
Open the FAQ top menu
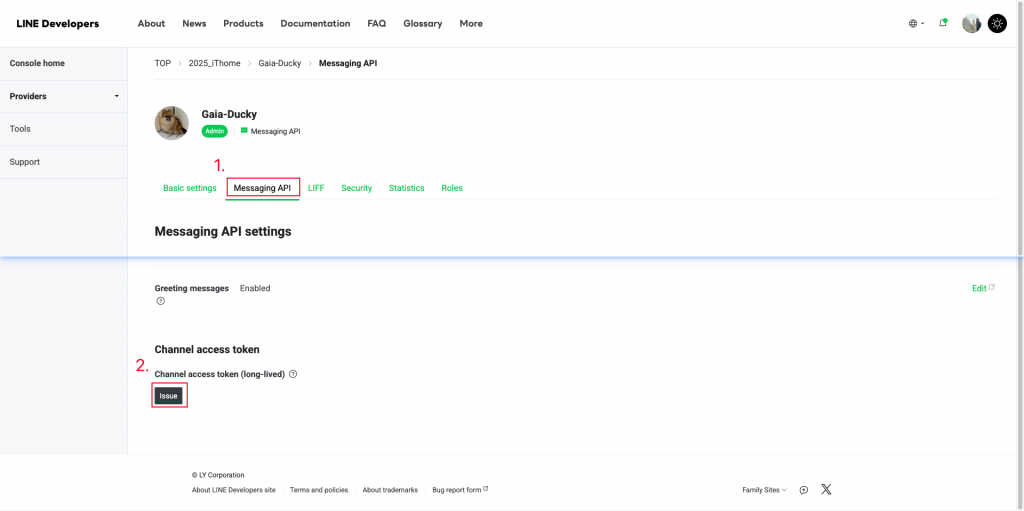pyautogui.click(x=377, y=24)
